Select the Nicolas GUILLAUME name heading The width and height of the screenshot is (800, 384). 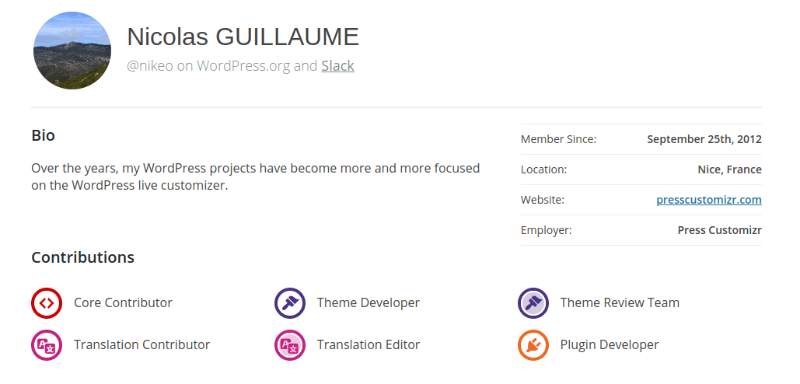243,37
